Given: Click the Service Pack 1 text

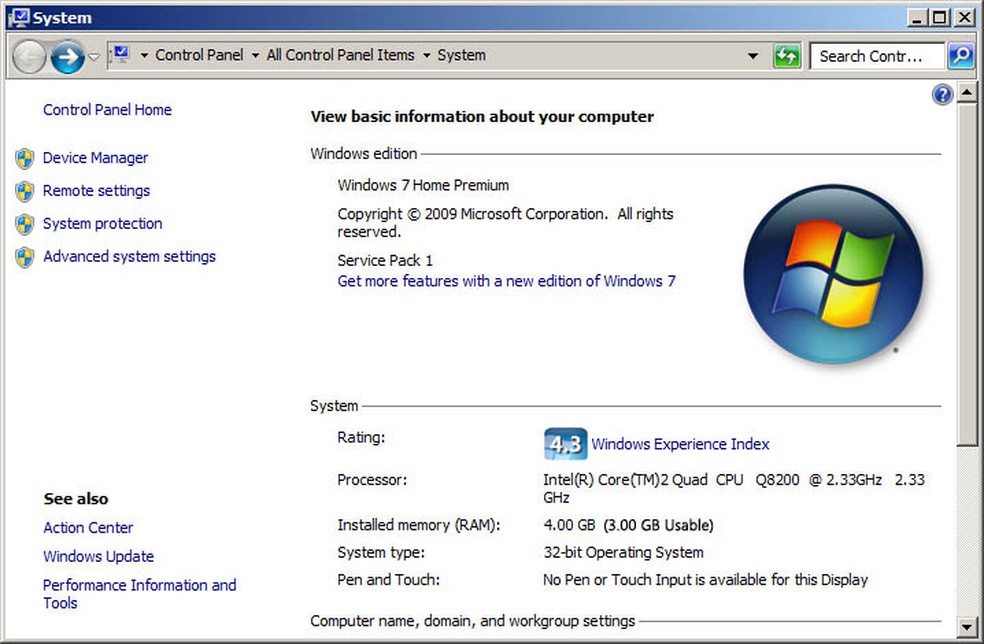Looking at the screenshot, I should [385, 260].
